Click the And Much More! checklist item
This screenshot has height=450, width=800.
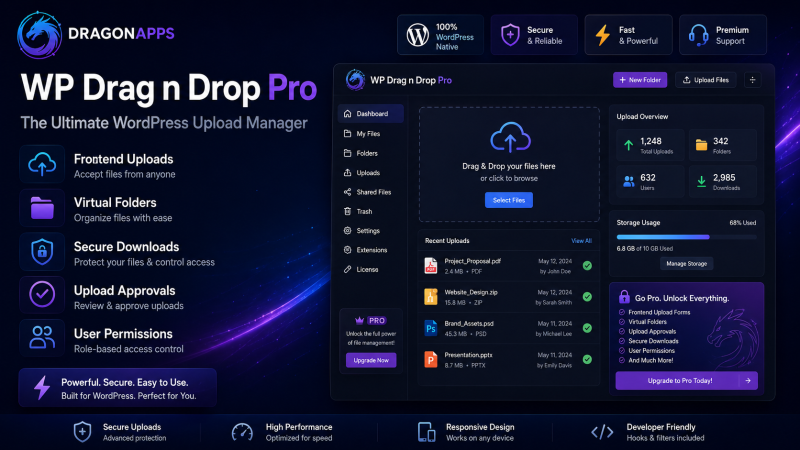coord(646,360)
